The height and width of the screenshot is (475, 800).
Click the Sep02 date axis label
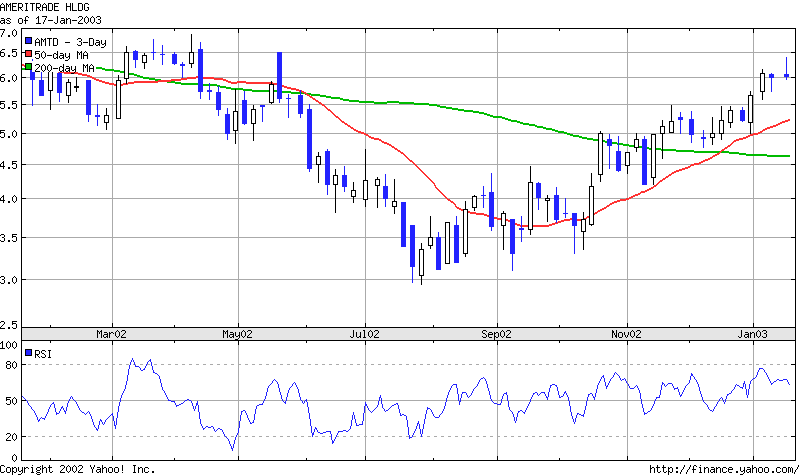tap(496, 335)
